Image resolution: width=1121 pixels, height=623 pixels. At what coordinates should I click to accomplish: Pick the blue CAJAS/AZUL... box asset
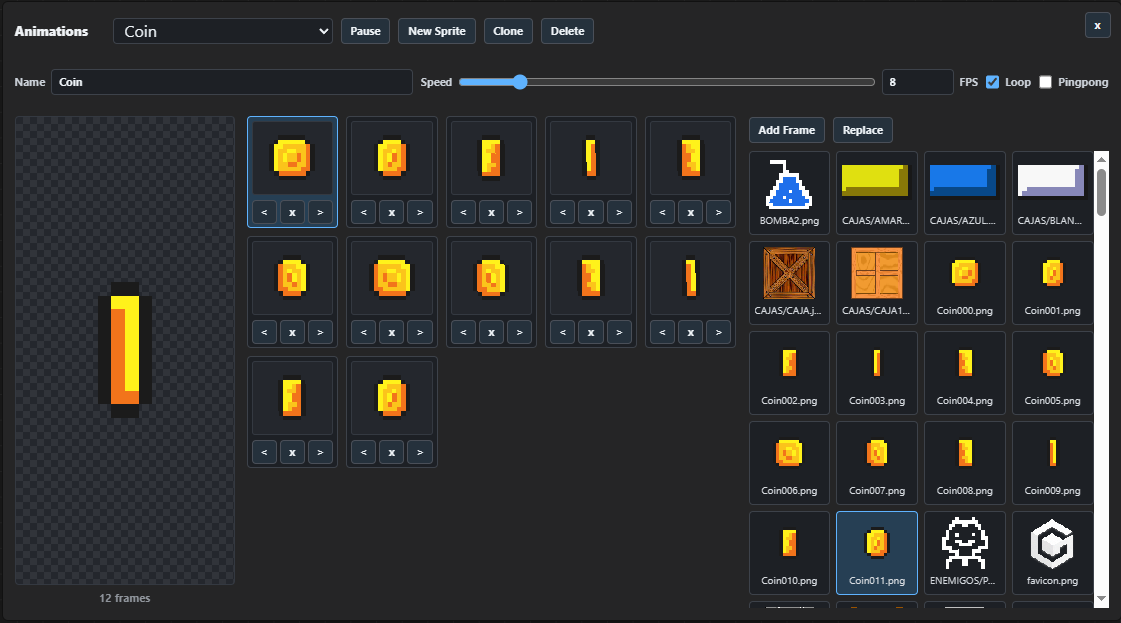coord(964,192)
